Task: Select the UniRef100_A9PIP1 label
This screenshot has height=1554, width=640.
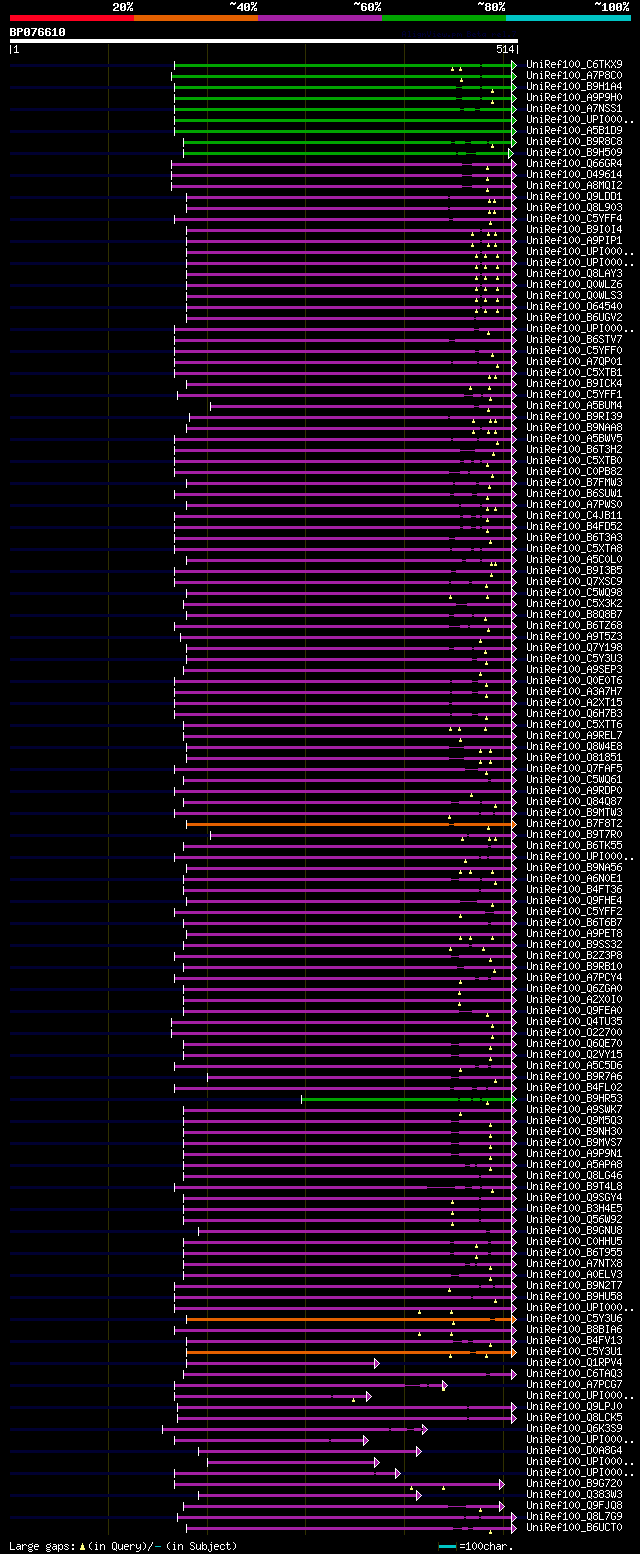Action: pos(574,240)
